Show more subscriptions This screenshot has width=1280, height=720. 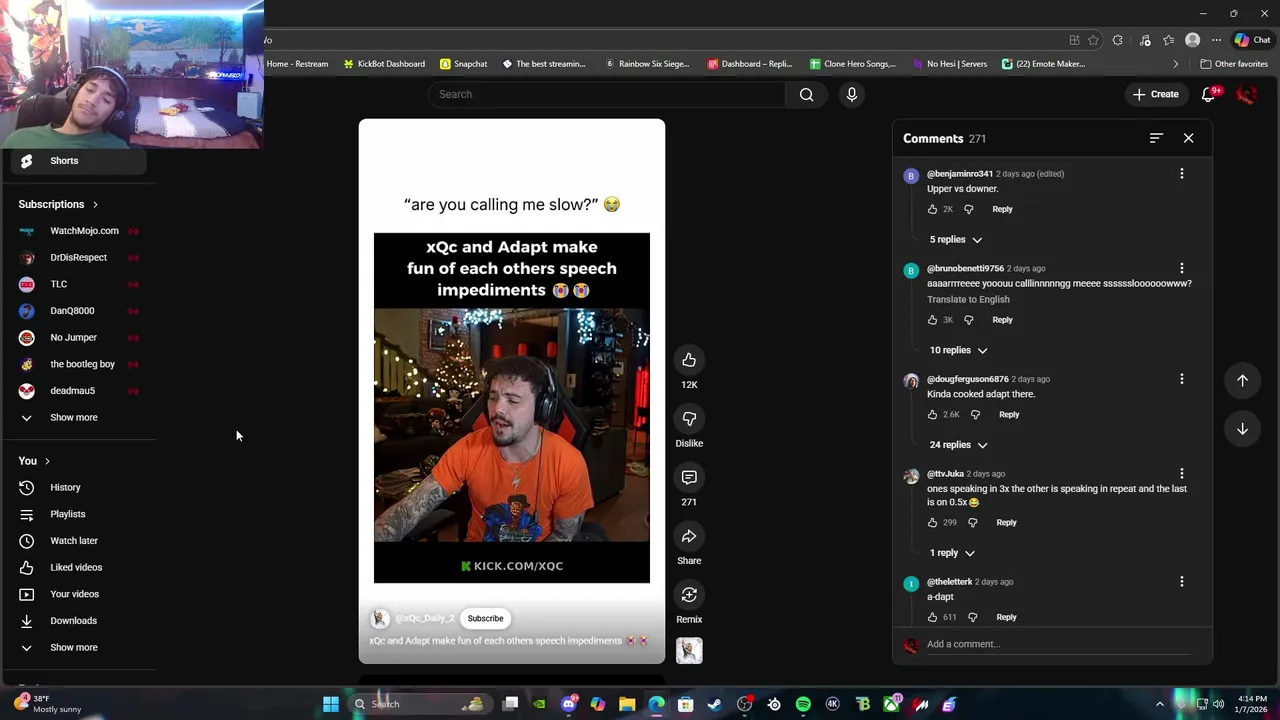79,417
